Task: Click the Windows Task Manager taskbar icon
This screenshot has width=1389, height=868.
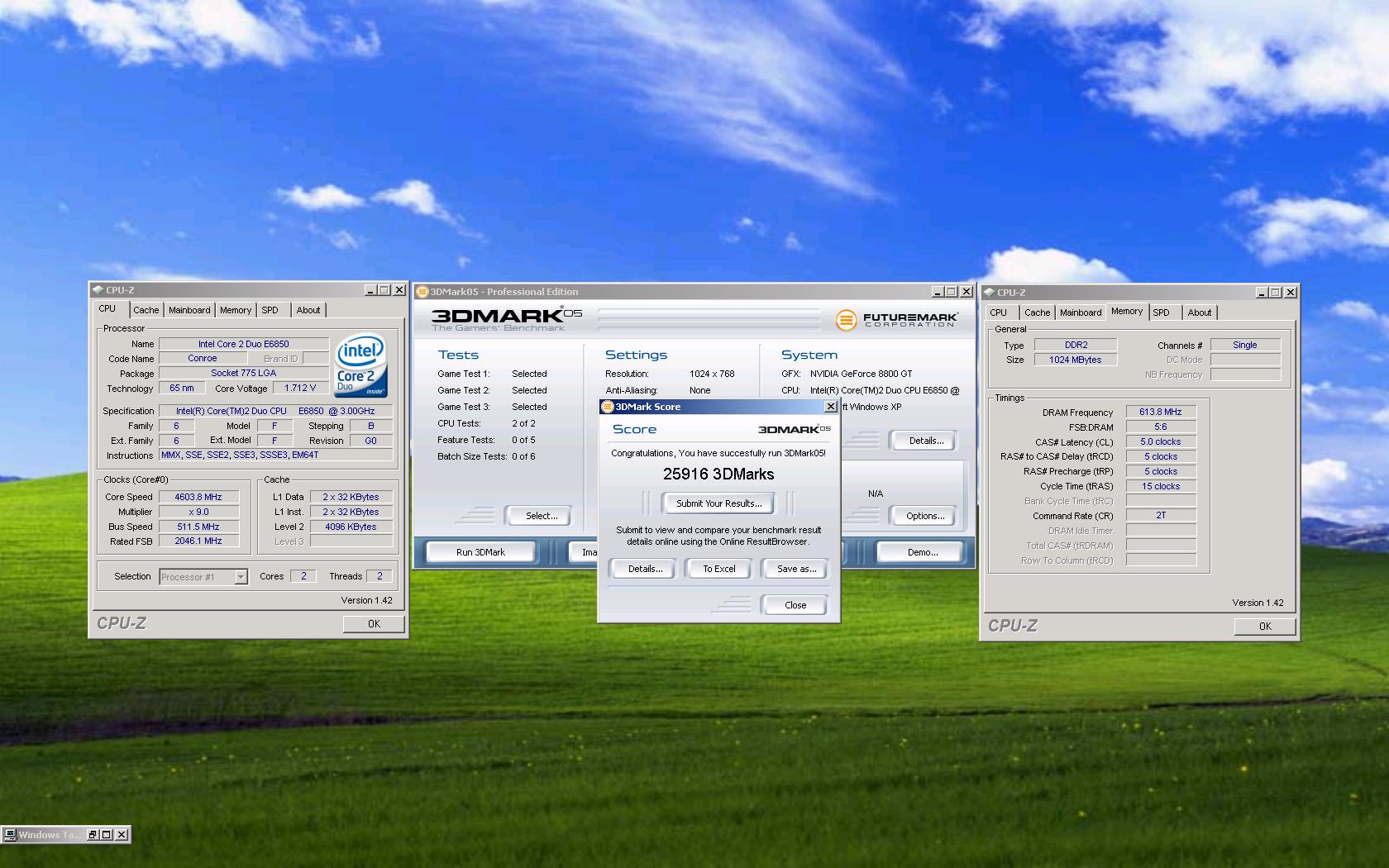Action: pyautogui.click(x=10, y=835)
